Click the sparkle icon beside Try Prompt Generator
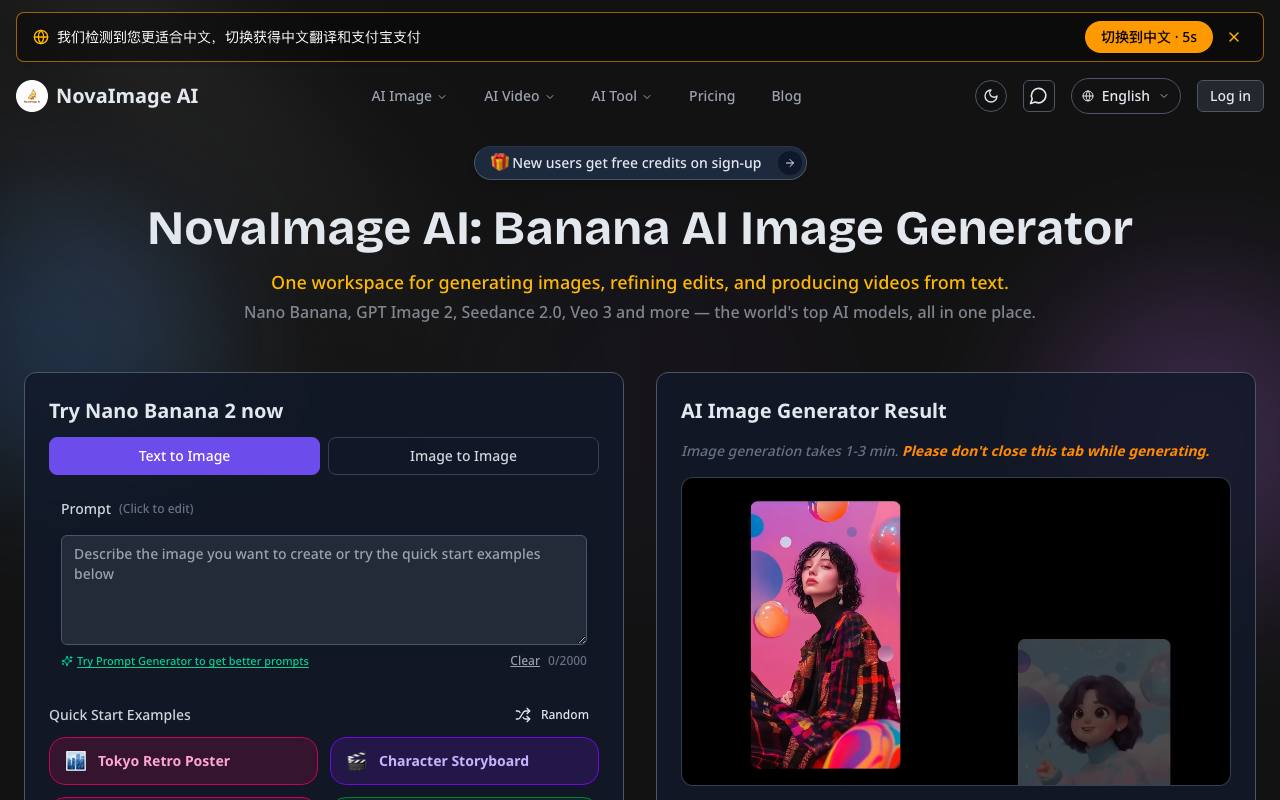 click(x=67, y=661)
